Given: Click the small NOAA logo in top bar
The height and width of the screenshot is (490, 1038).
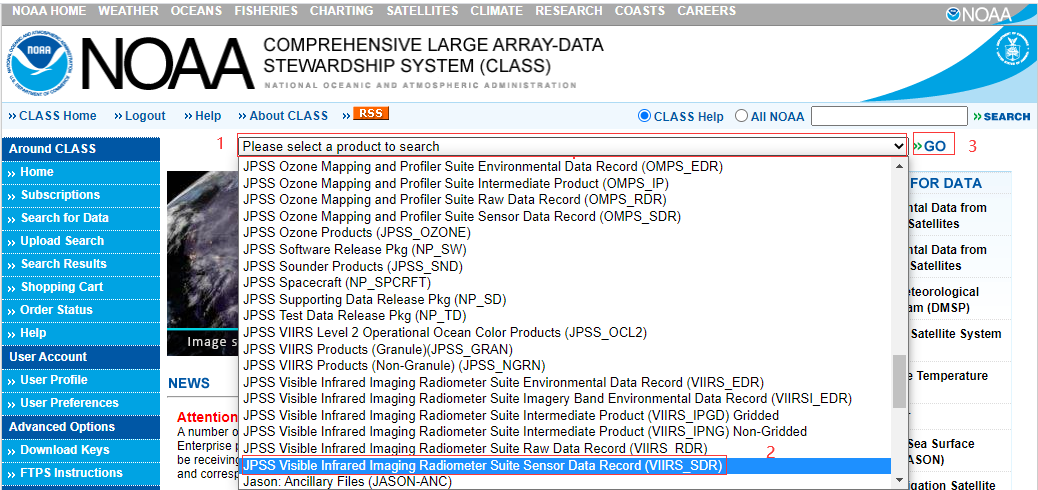Looking at the screenshot, I should click(979, 14).
